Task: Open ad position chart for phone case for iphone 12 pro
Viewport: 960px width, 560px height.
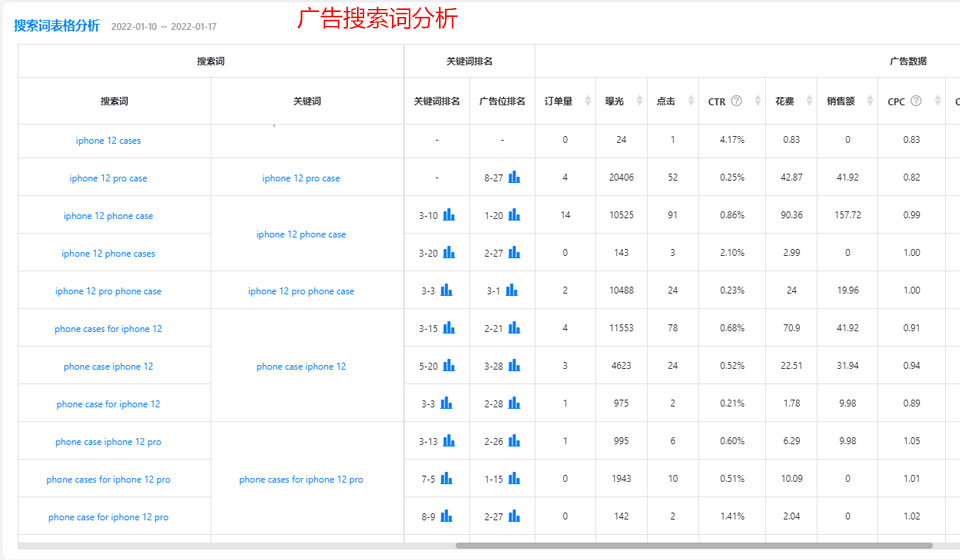Action: (x=514, y=516)
